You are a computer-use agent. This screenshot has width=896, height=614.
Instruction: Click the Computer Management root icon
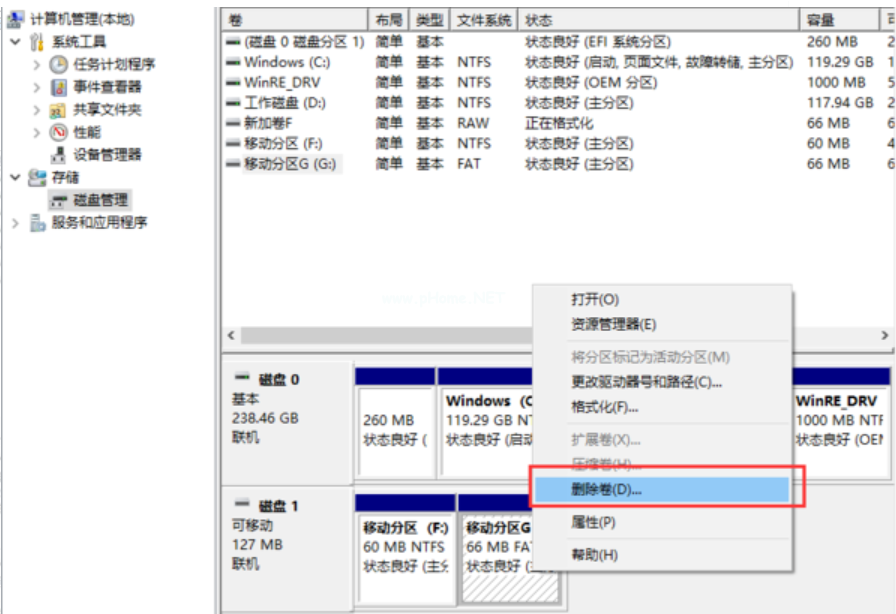[x=16, y=19]
